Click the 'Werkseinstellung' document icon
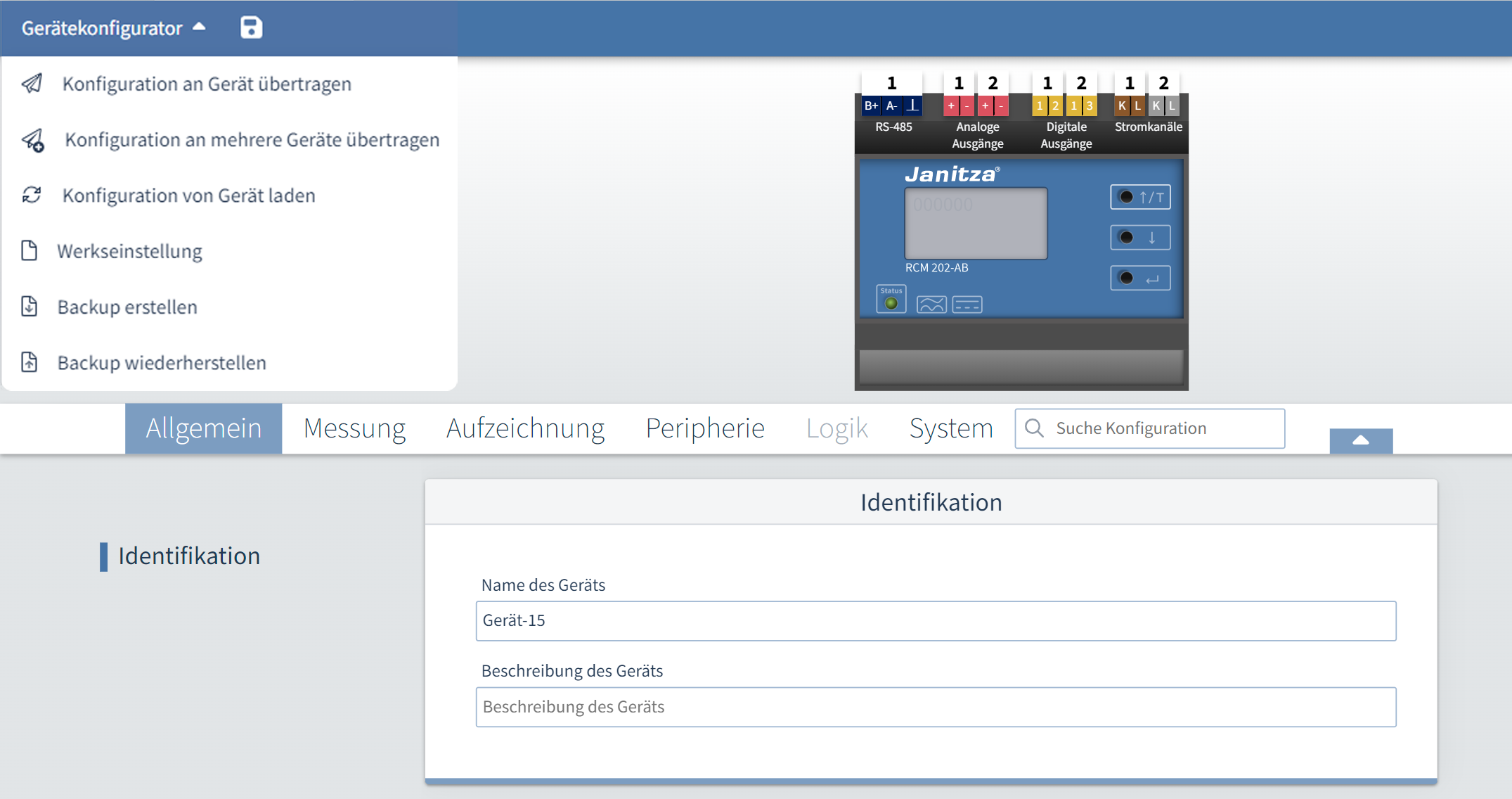The width and height of the screenshot is (1512, 799). point(28,250)
